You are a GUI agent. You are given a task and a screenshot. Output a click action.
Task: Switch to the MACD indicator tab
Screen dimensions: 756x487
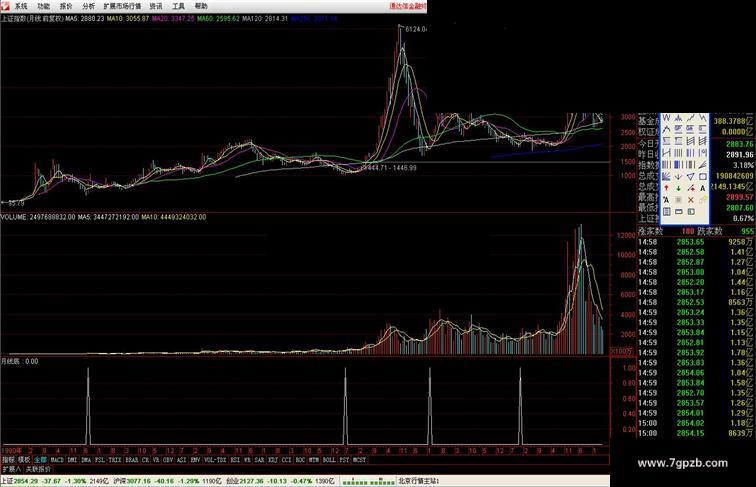pos(57,460)
